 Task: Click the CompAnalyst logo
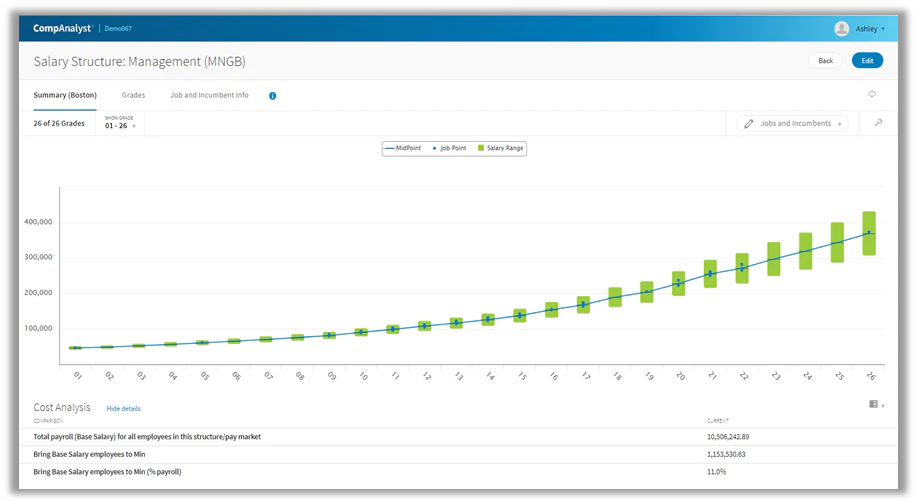(x=63, y=28)
